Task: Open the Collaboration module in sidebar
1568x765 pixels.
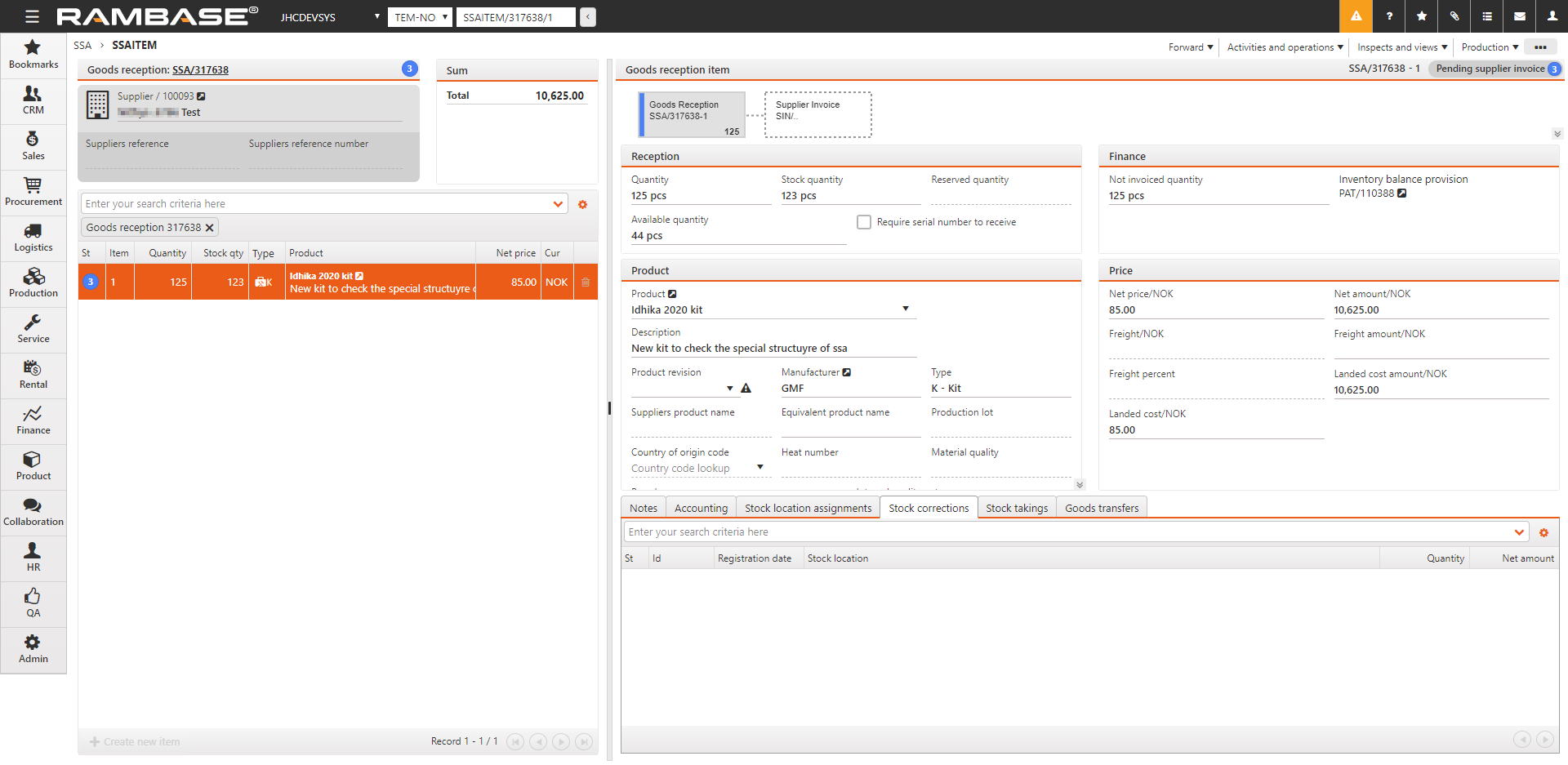Action: 33,512
